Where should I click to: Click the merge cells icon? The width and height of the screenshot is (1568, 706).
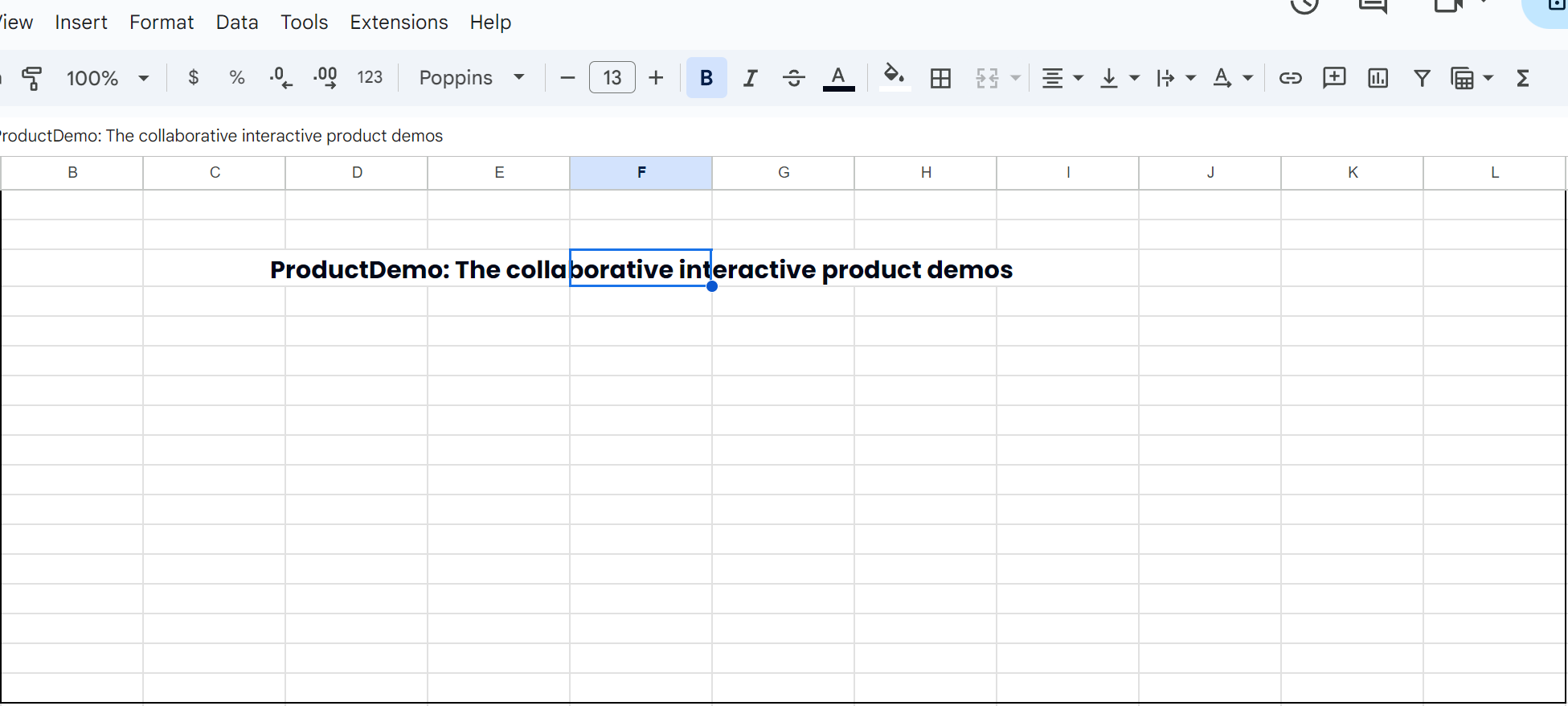tap(987, 78)
